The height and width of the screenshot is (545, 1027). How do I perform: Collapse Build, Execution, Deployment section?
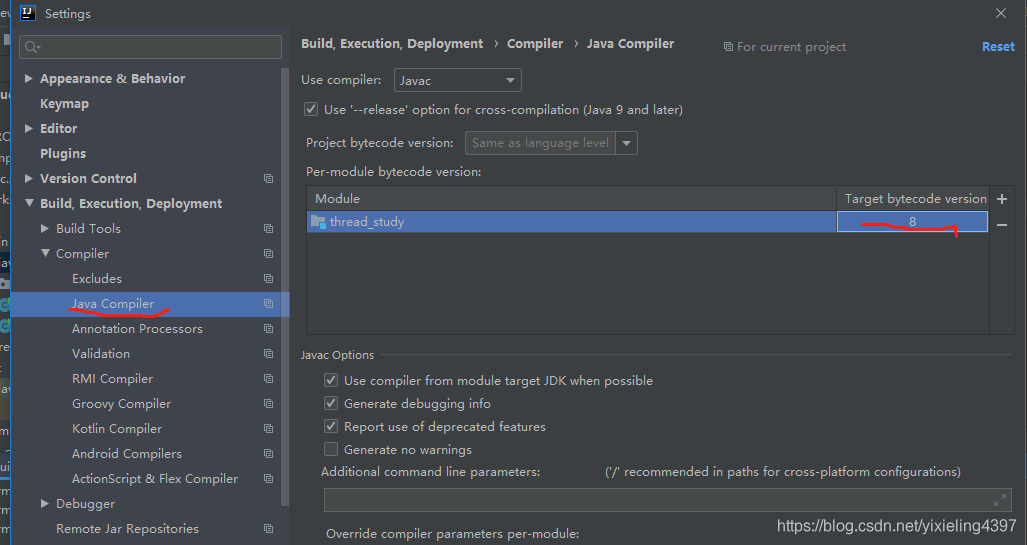29,203
